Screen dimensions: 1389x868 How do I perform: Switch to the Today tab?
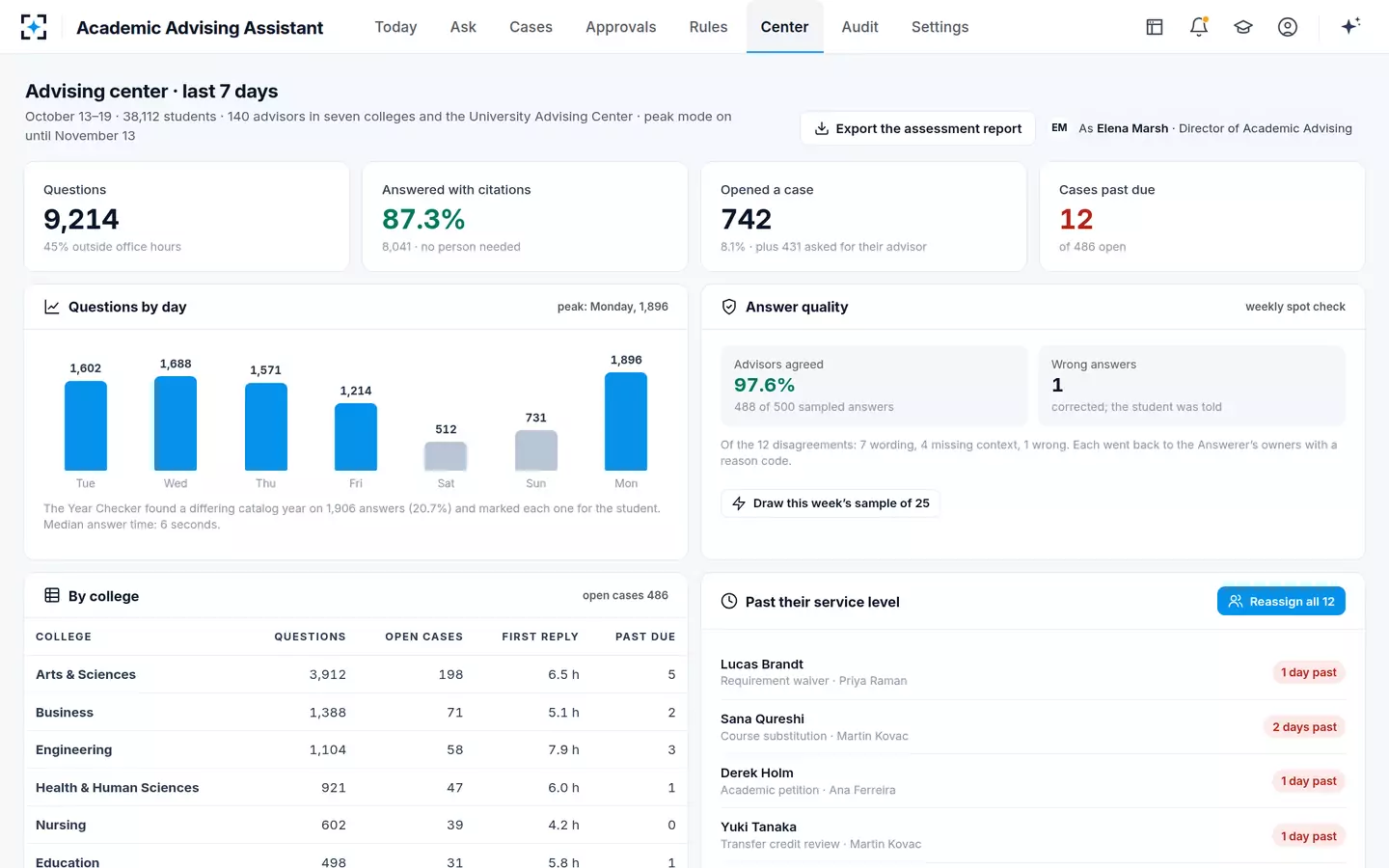pyautogui.click(x=395, y=27)
